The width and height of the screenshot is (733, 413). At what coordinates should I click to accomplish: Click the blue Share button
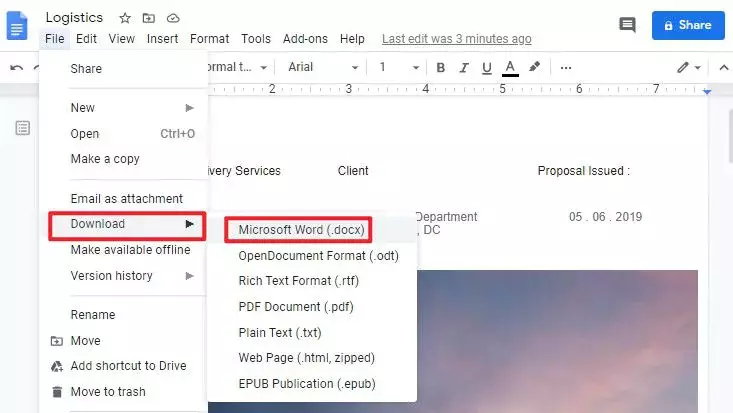[688, 25]
